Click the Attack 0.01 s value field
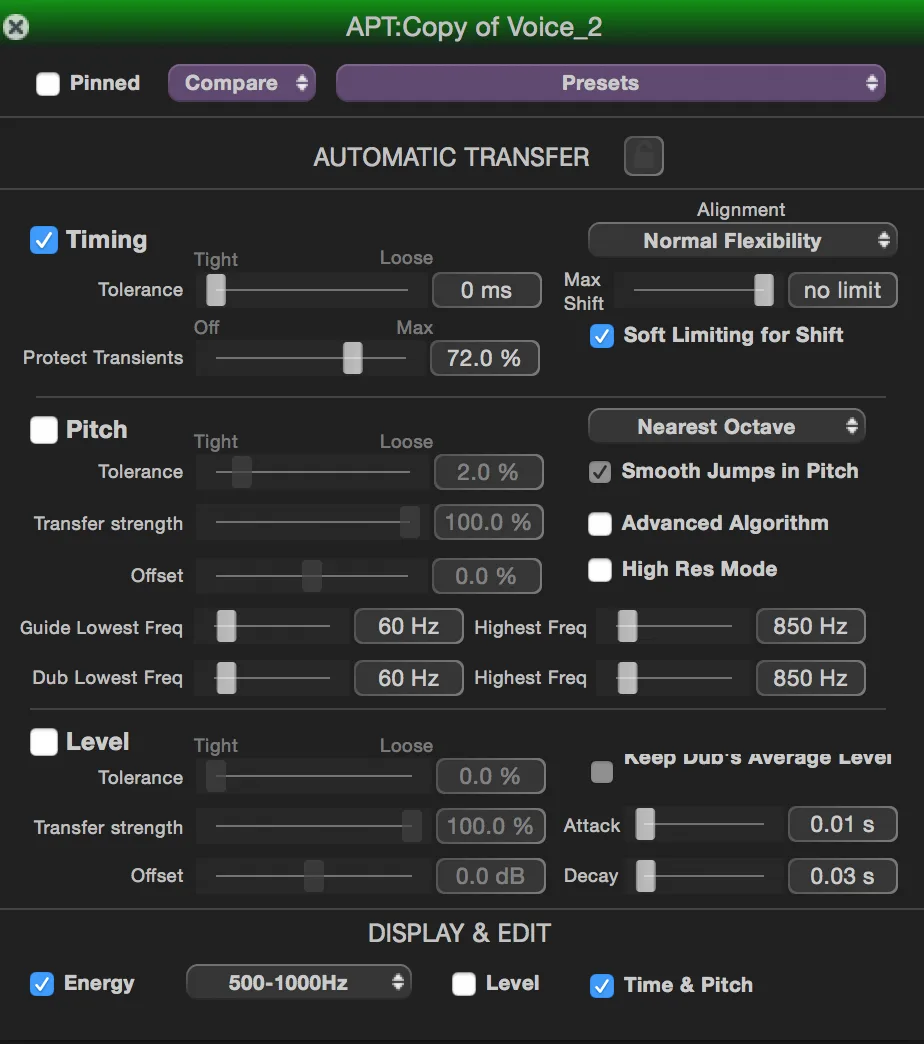924x1044 pixels. [842, 825]
